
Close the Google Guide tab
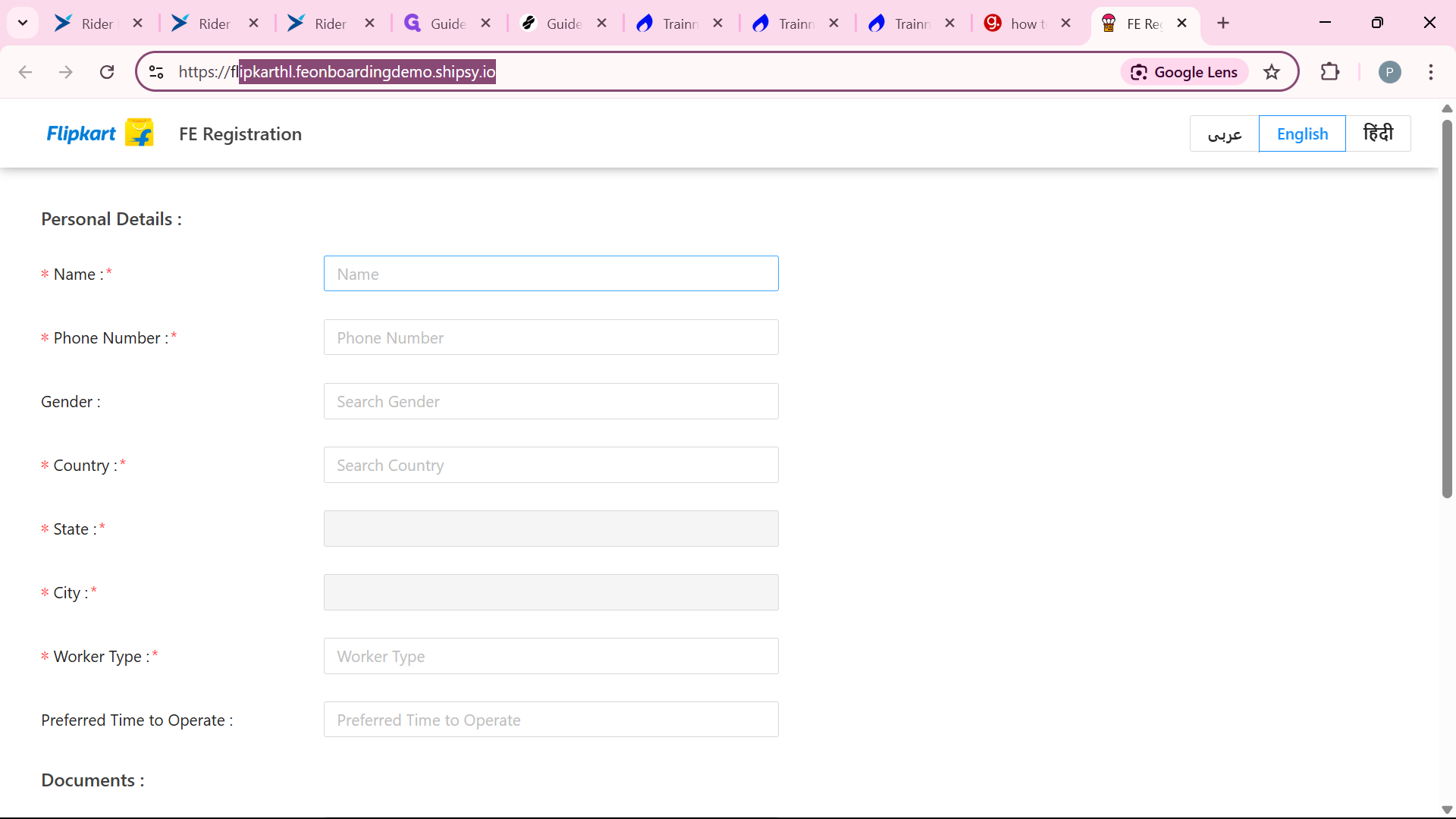pyautogui.click(x=485, y=24)
